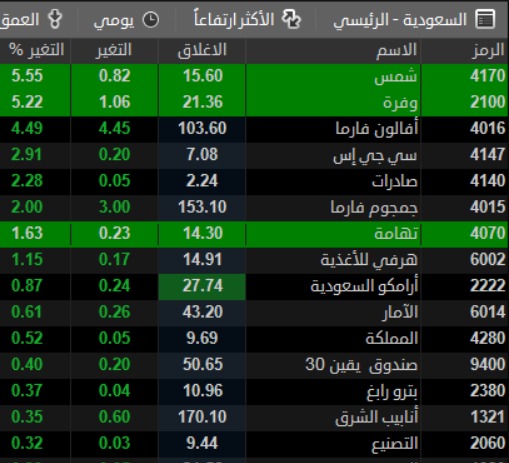Screen dimensions: 509x463
Task: Select the أفالون فارما stock name
Action: tap(377, 129)
